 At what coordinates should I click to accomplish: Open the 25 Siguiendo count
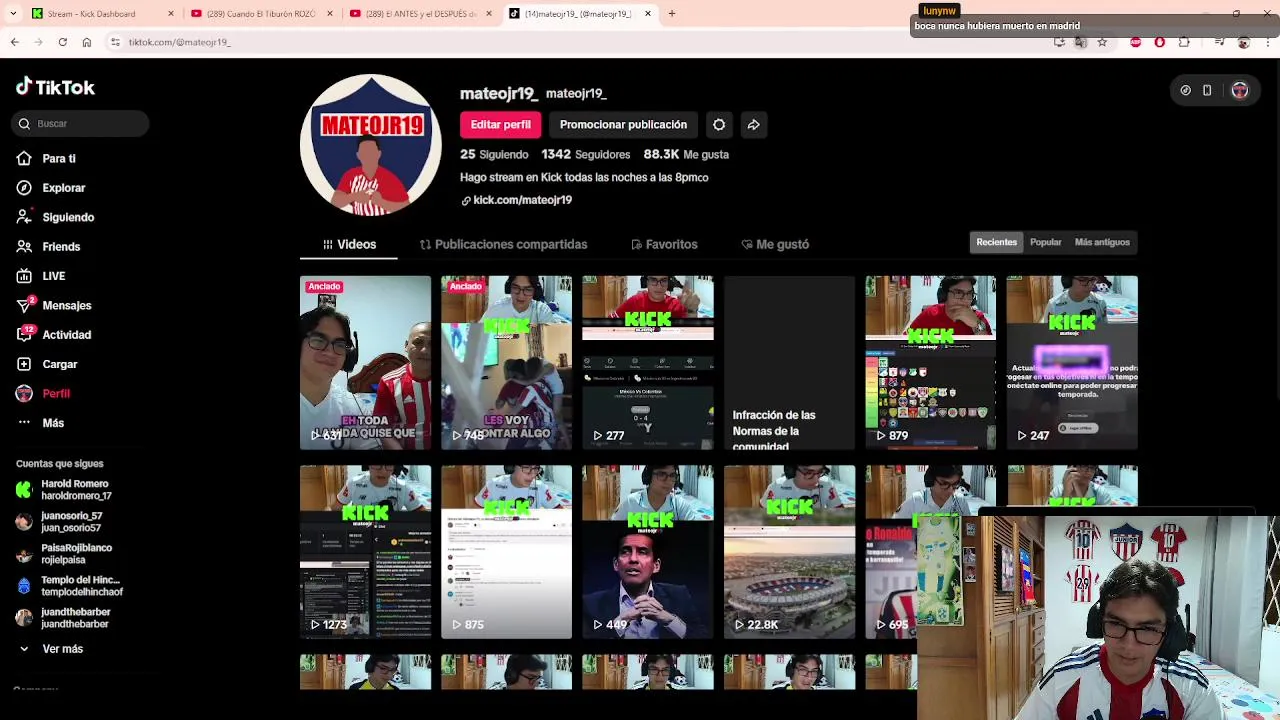tap(494, 154)
